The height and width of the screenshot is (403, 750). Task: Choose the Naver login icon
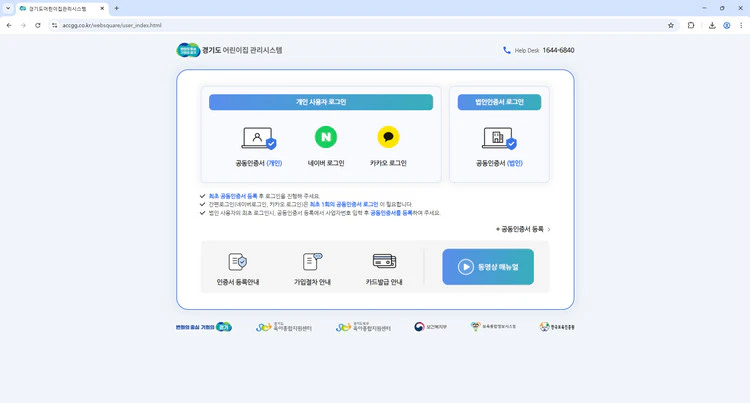(x=326, y=137)
